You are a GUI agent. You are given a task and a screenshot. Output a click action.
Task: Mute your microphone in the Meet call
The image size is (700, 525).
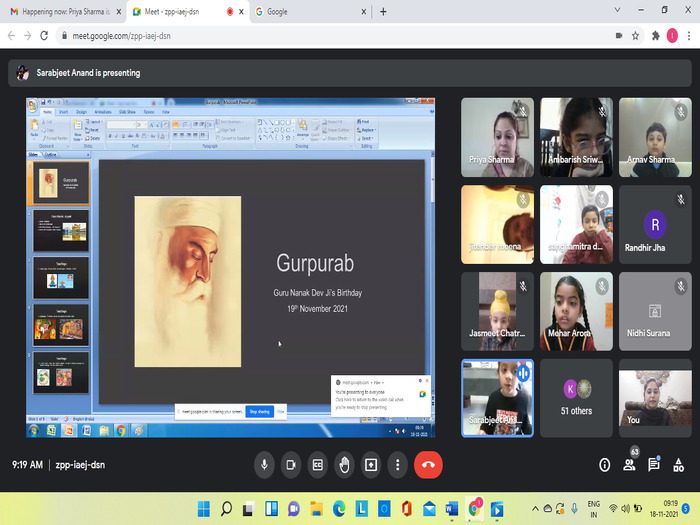(264, 465)
